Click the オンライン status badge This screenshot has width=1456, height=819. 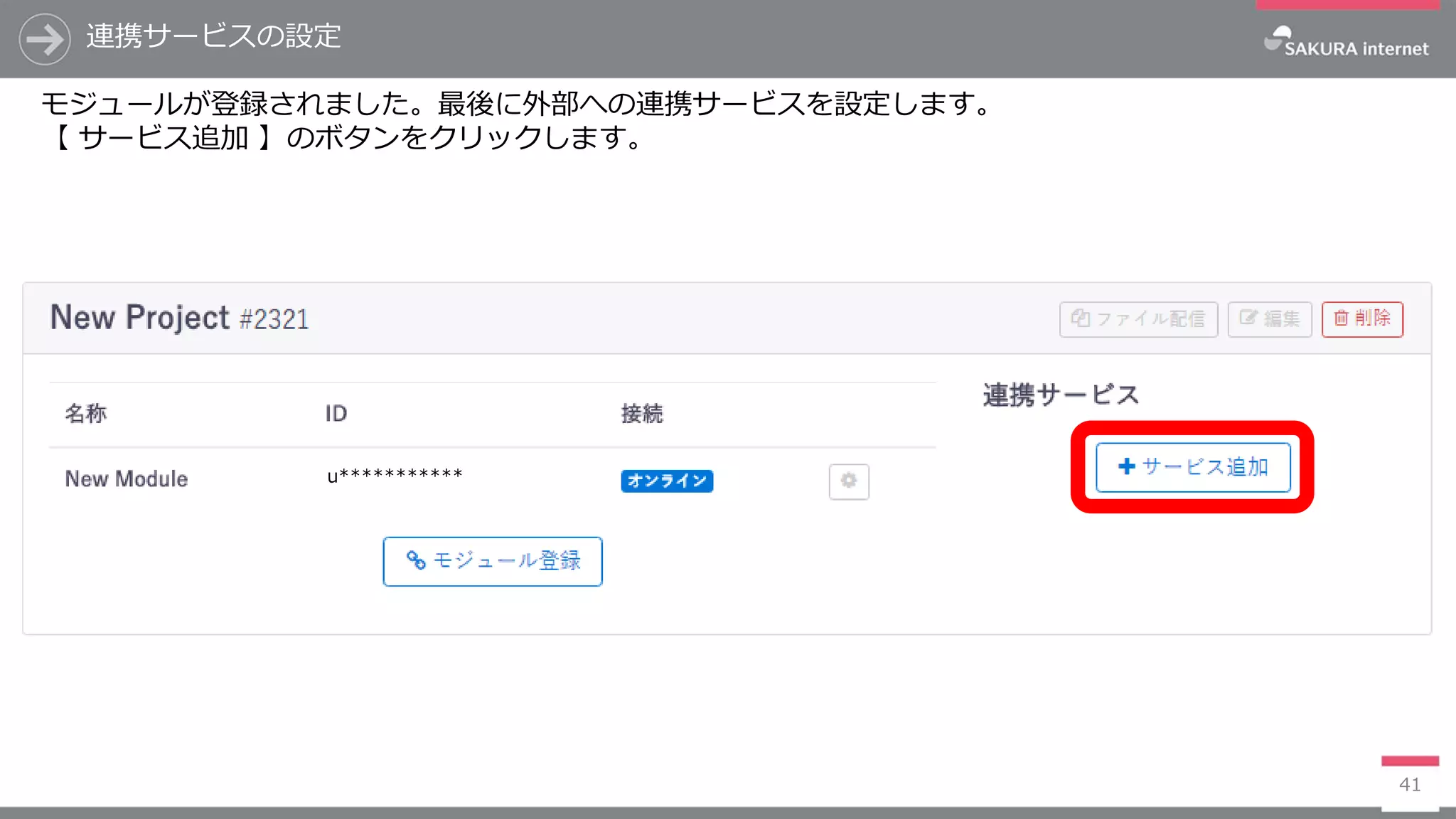pos(667,481)
